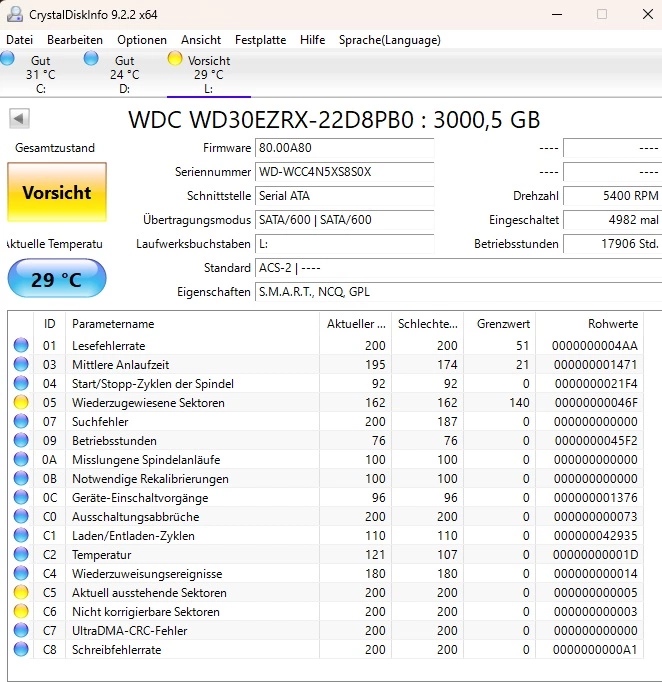Viewport: 662px width, 682px height.
Task: Open the Bearbeiten menu
Action: (x=75, y=40)
